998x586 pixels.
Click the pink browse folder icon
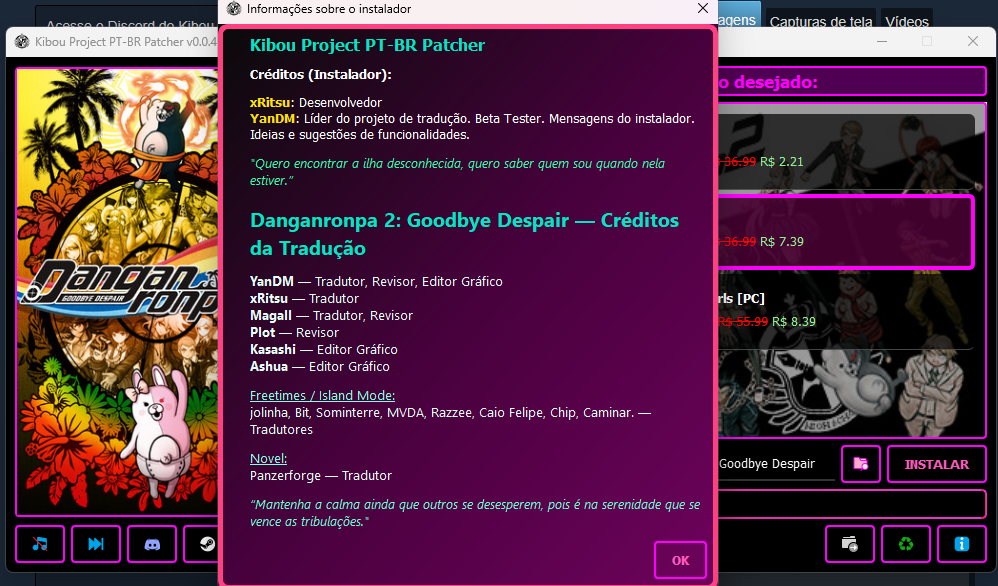pyautogui.click(x=861, y=464)
